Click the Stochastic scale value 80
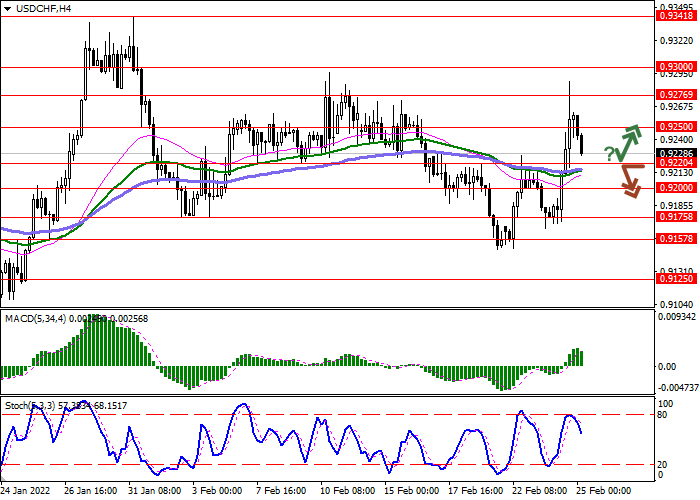The width and height of the screenshot is (700, 500). 662,415
